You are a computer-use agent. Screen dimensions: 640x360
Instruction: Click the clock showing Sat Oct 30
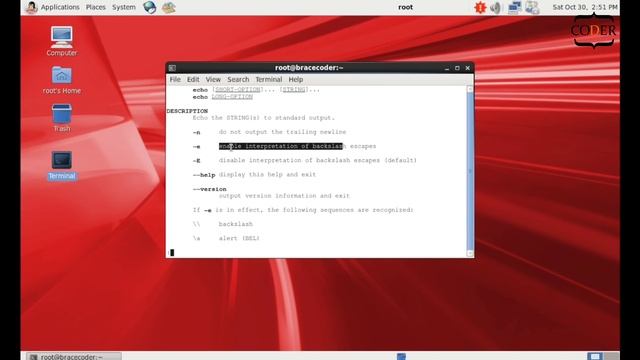pos(585,7)
